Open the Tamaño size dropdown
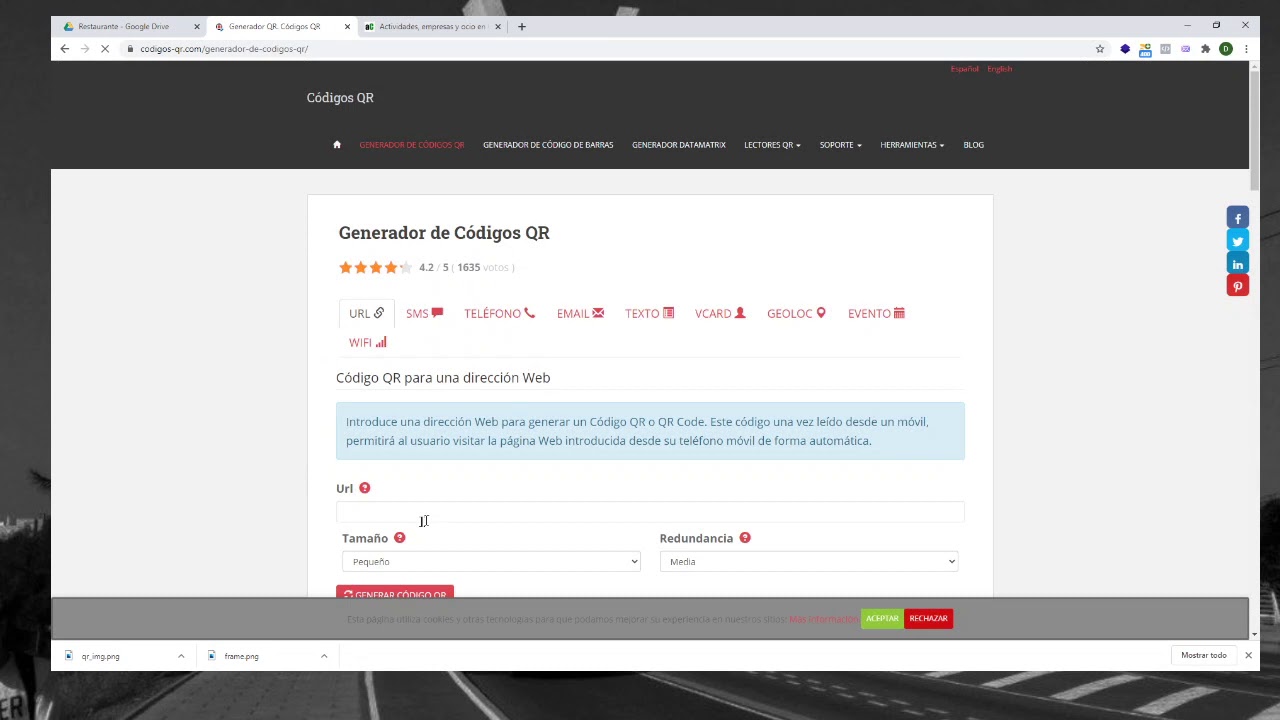The image size is (1280, 720). pyautogui.click(x=491, y=562)
